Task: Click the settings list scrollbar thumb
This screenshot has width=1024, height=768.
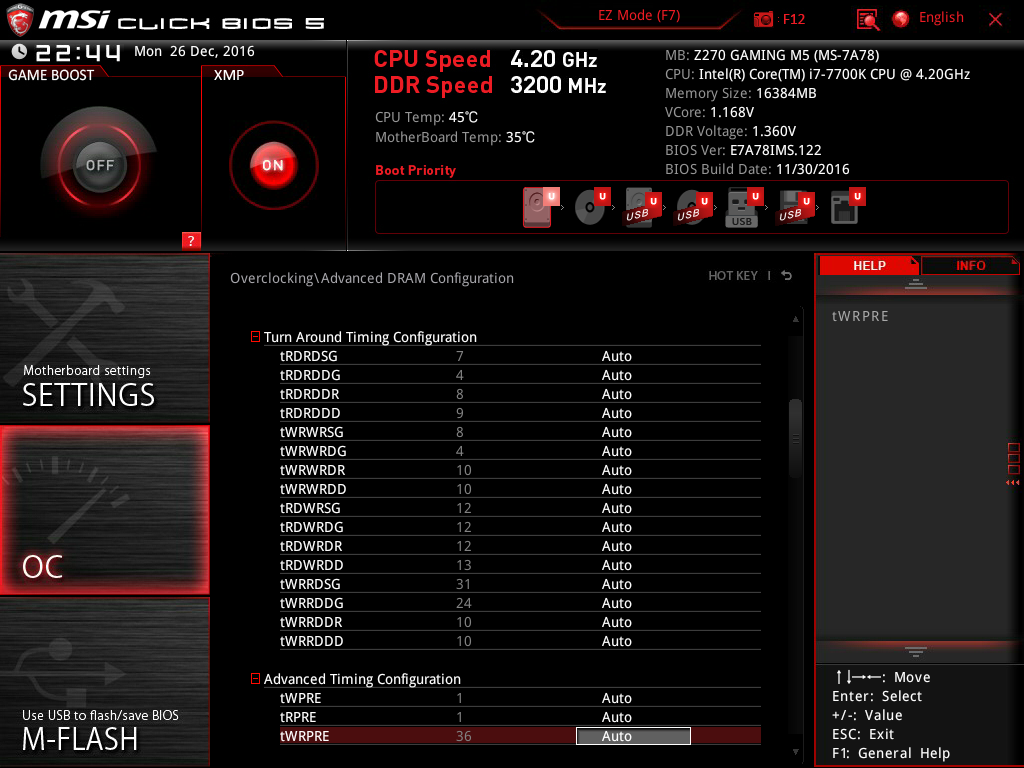Action: [x=795, y=438]
